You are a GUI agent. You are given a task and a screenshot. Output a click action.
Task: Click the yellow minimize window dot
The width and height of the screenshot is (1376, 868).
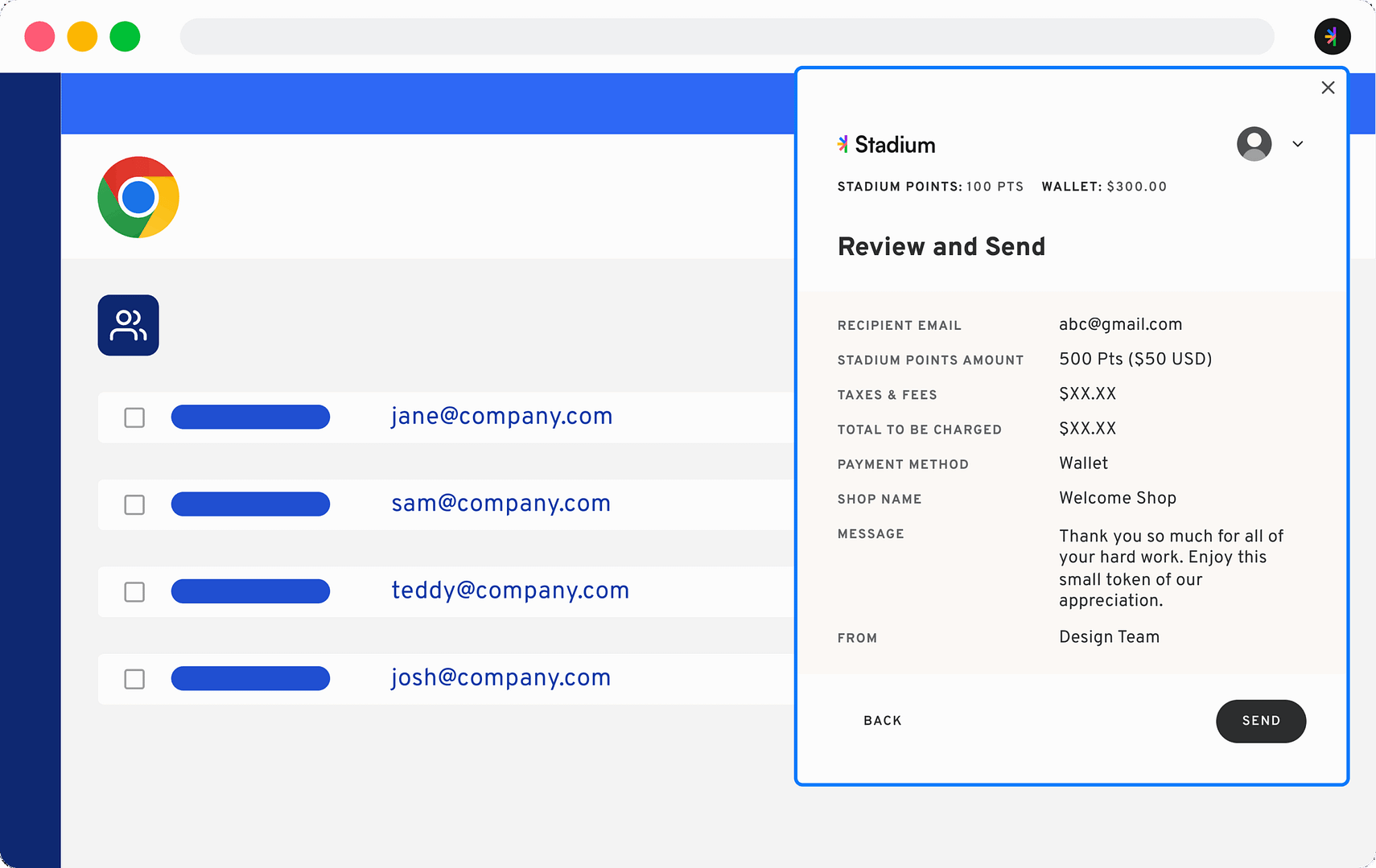pyautogui.click(x=82, y=36)
